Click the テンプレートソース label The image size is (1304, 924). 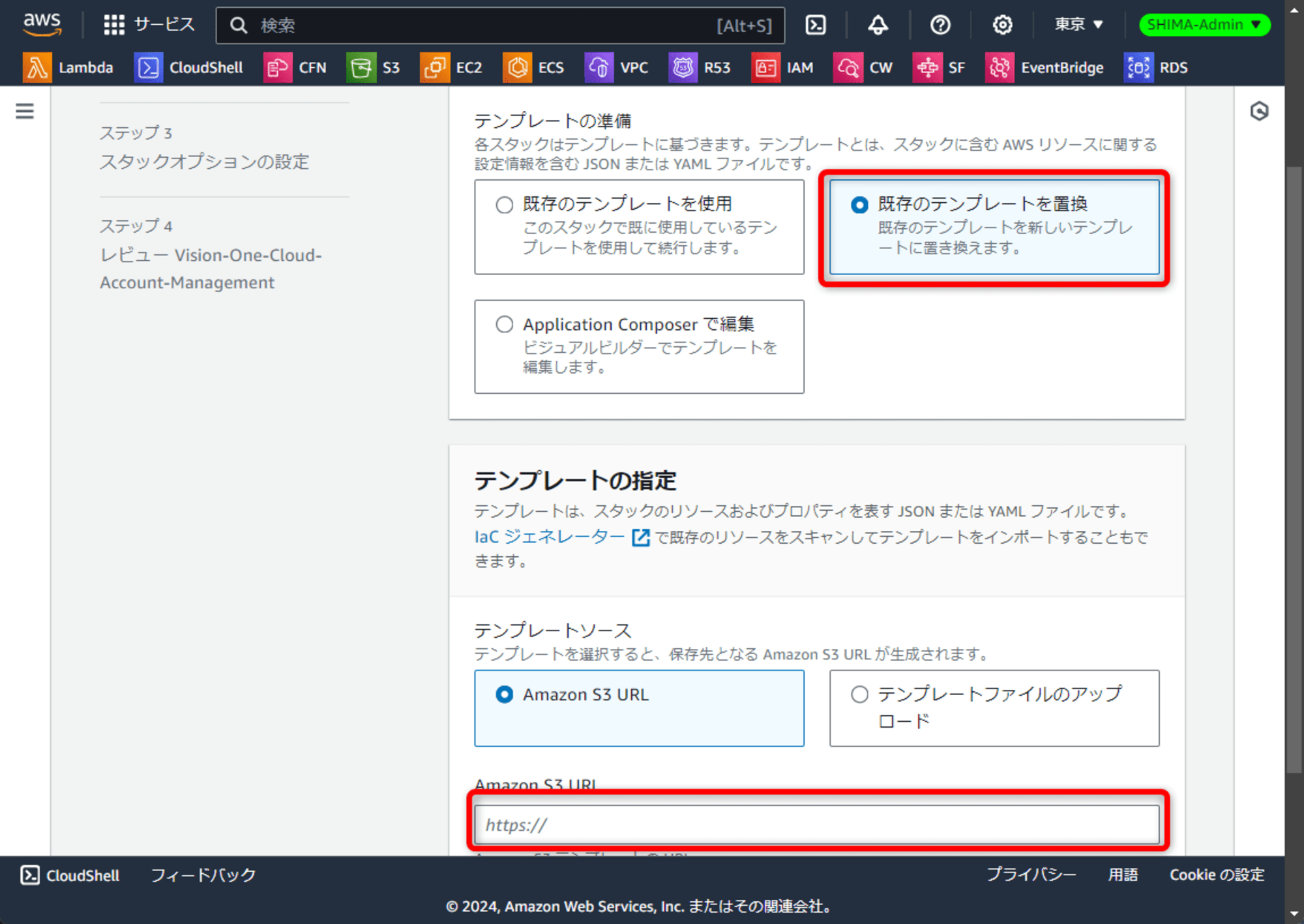pos(553,630)
